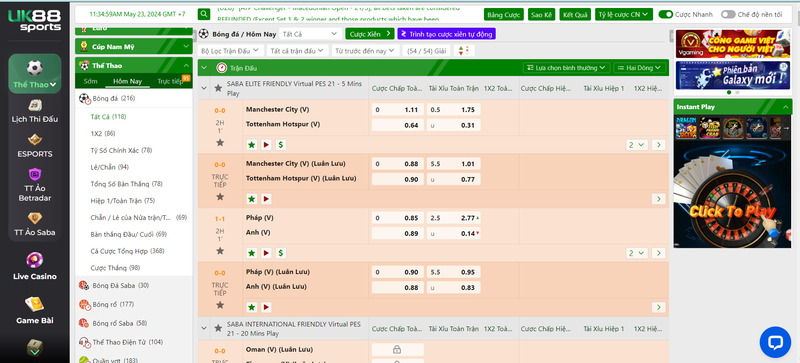Click grey star beside Manchester City (V) 0-0 2H
The width and height of the screenshot is (800, 363).
pos(220,142)
